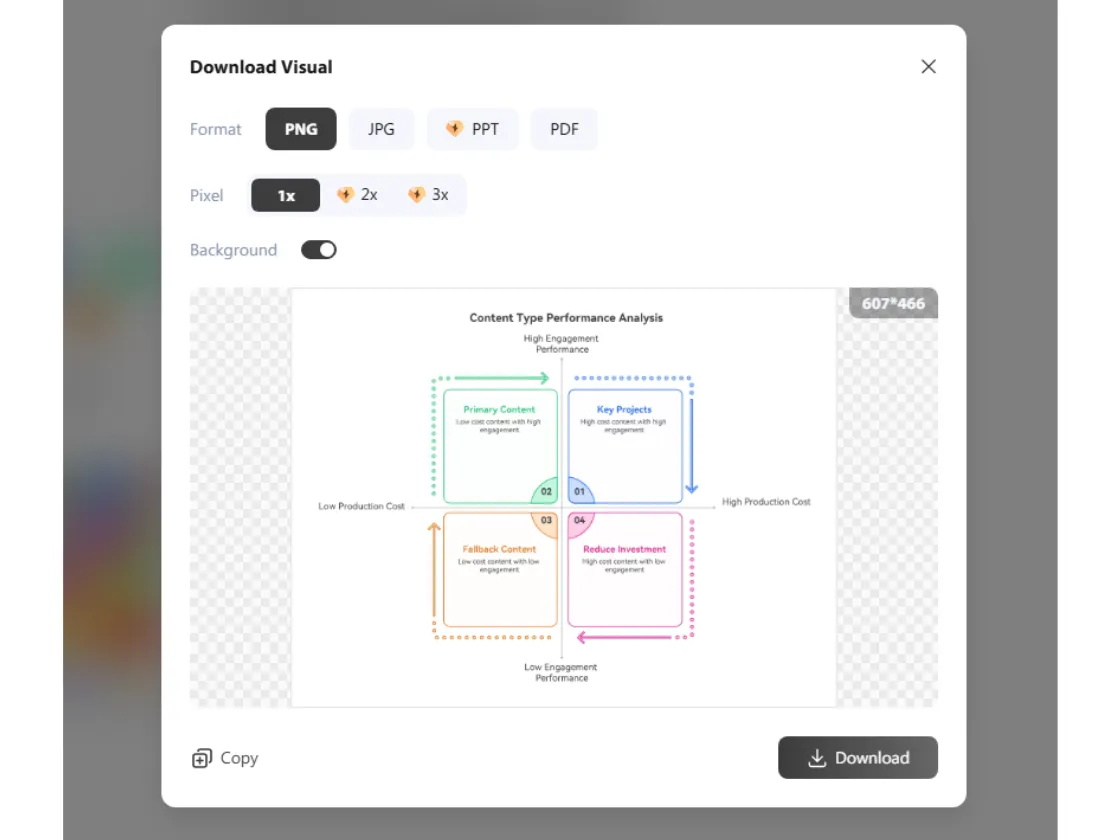
Task: Click the orange 03 quadrant badge
Action: (x=545, y=521)
